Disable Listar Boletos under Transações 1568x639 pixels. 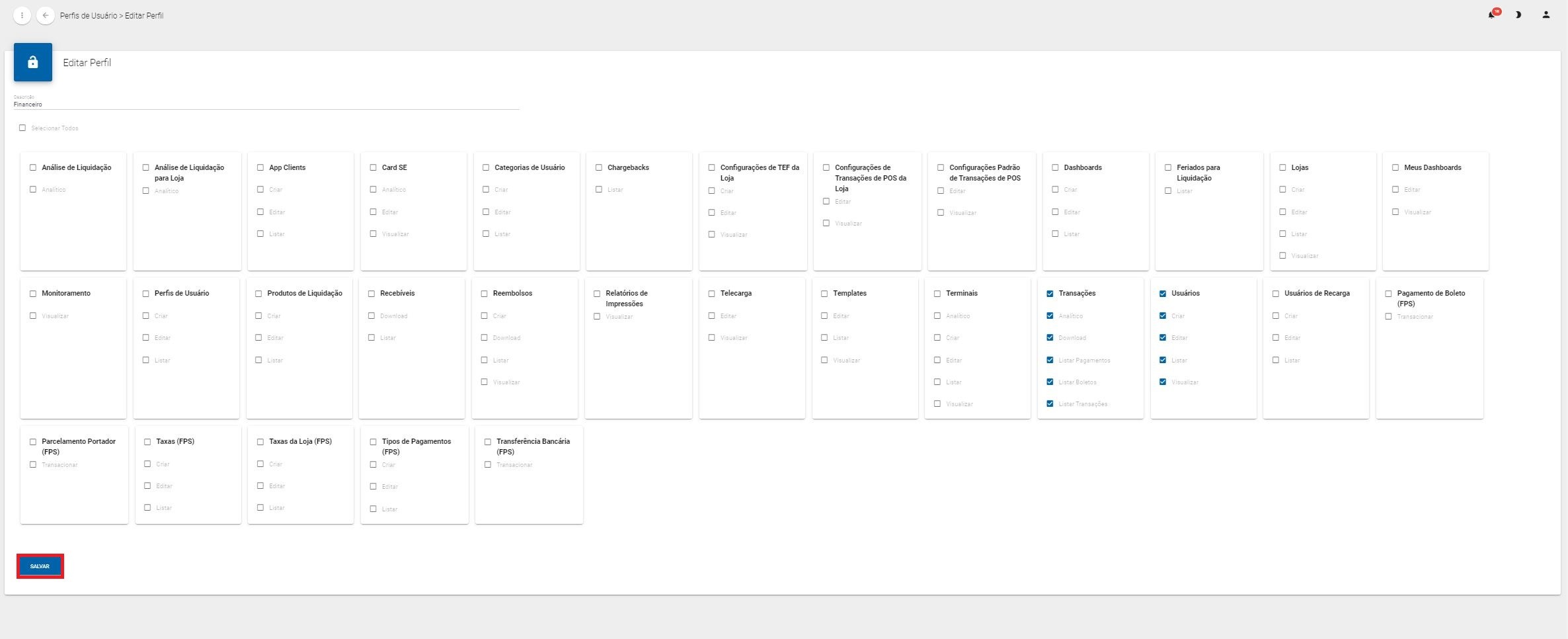1050,382
